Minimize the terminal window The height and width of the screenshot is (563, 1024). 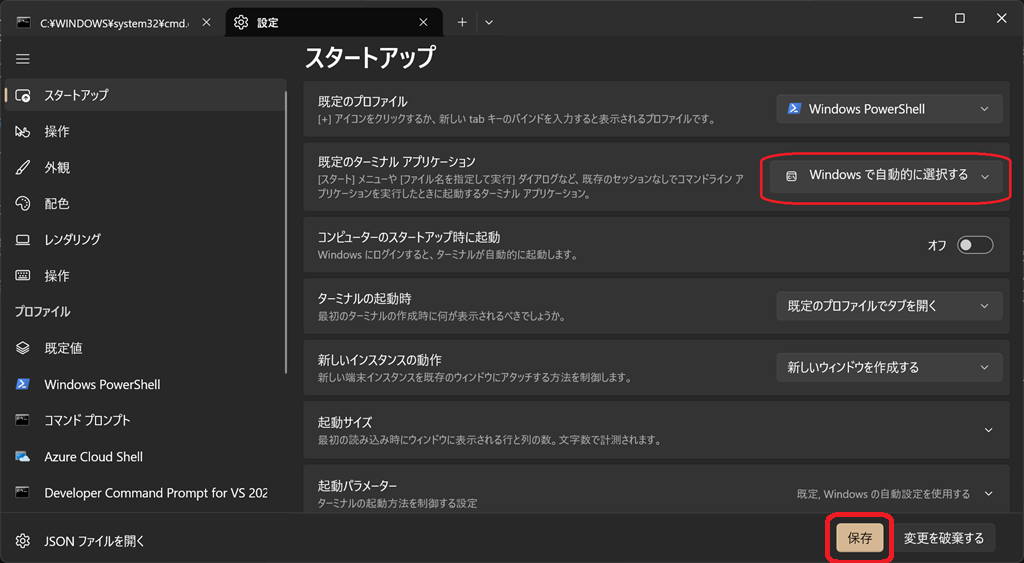coord(918,18)
